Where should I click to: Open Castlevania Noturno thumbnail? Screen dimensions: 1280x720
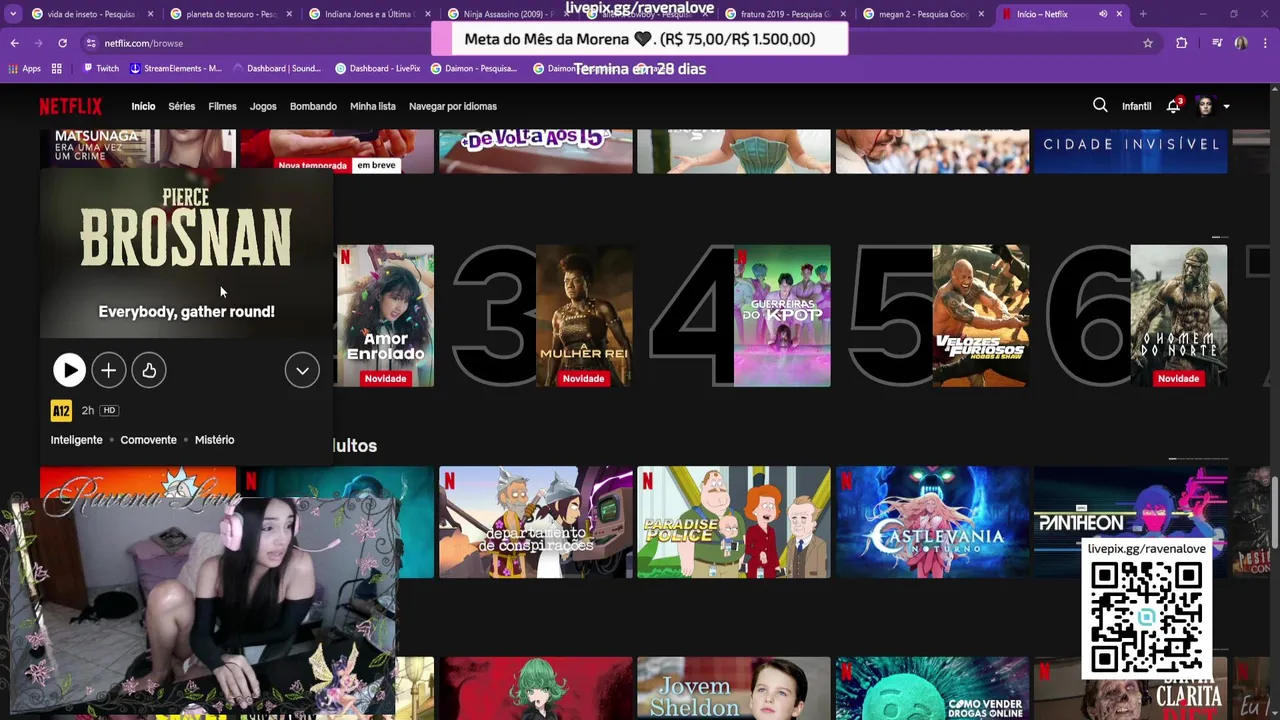[x=932, y=522]
